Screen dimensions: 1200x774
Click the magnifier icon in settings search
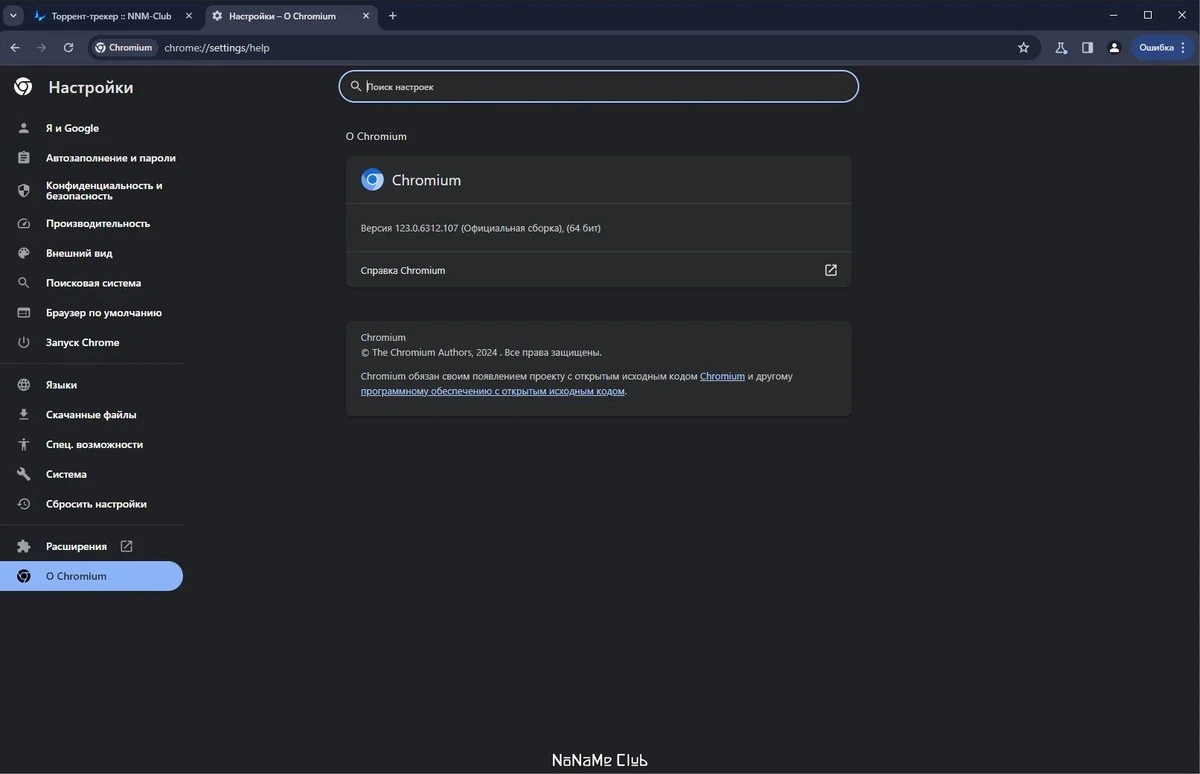coord(356,87)
